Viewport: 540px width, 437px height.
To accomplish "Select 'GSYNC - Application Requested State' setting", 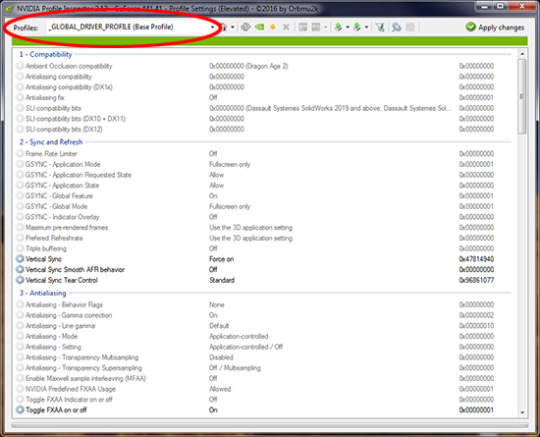I will click(x=78, y=175).
